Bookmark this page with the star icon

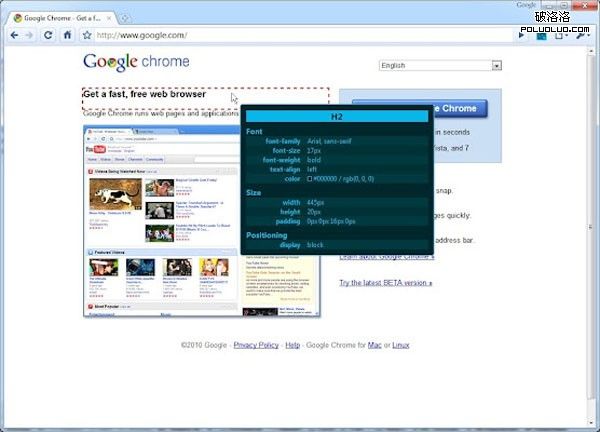(87, 35)
